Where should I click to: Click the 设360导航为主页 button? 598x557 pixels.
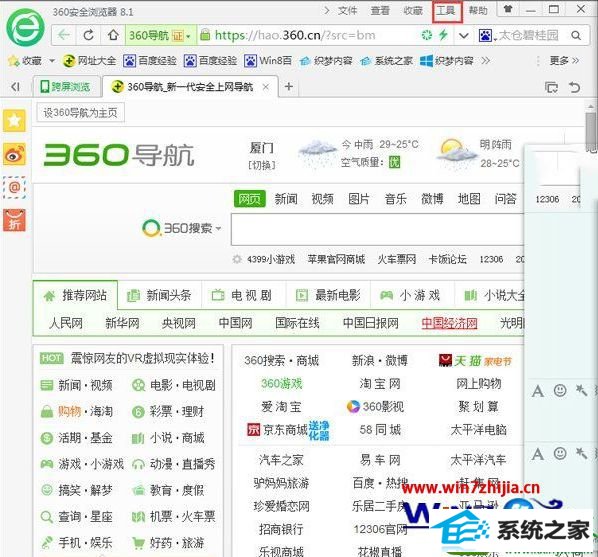[80, 113]
